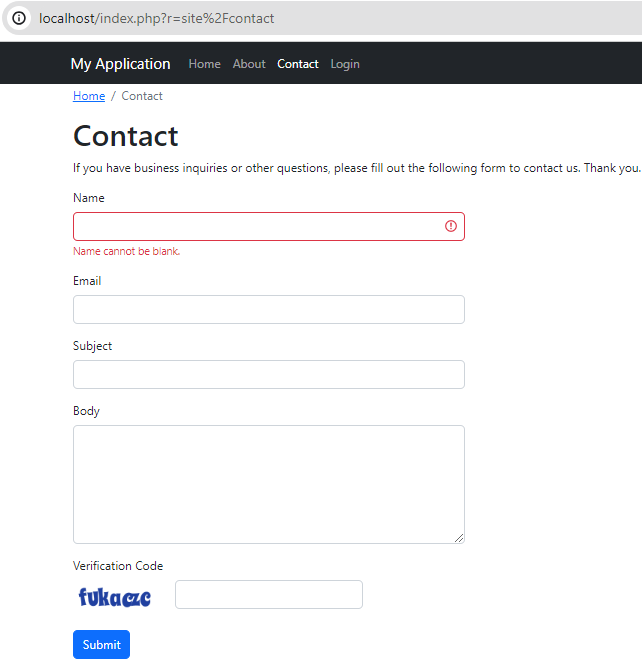
Task: Click the browser URL address text
Action: click(x=156, y=19)
